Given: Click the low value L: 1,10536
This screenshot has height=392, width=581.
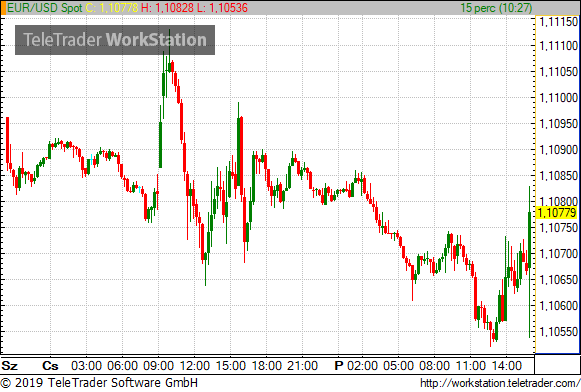Looking at the screenshot, I should pos(222,8).
